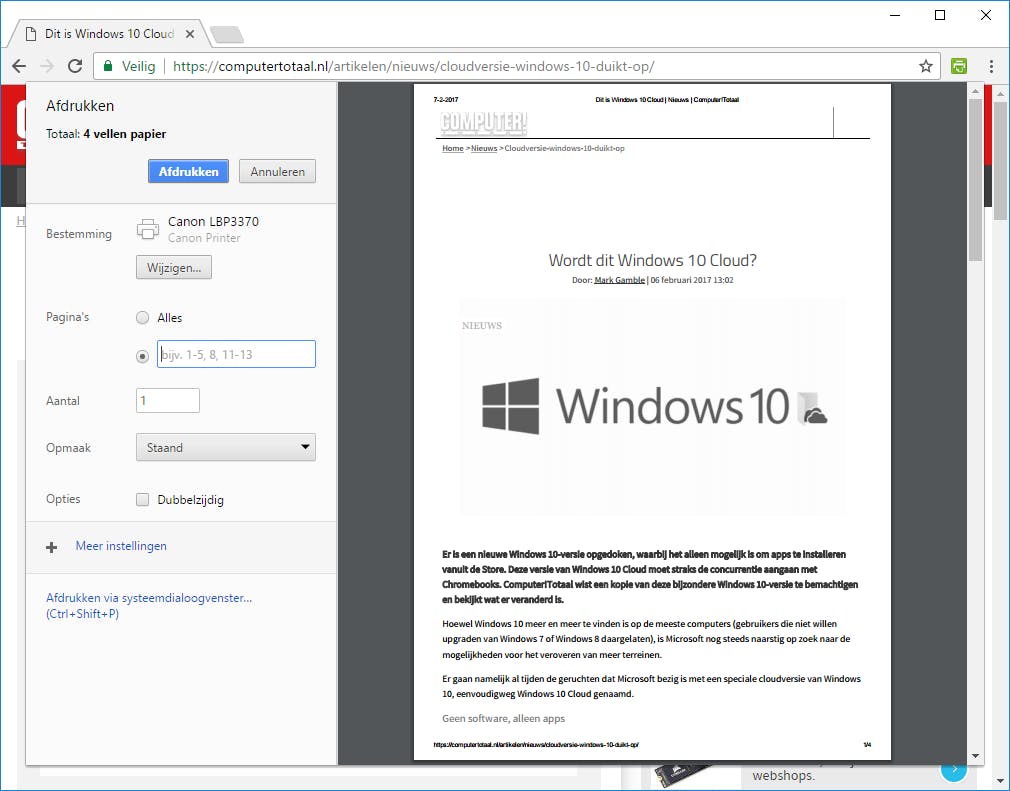Image resolution: width=1010 pixels, height=791 pixels.
Task: Click the page range input field
Action: (236, 354)
